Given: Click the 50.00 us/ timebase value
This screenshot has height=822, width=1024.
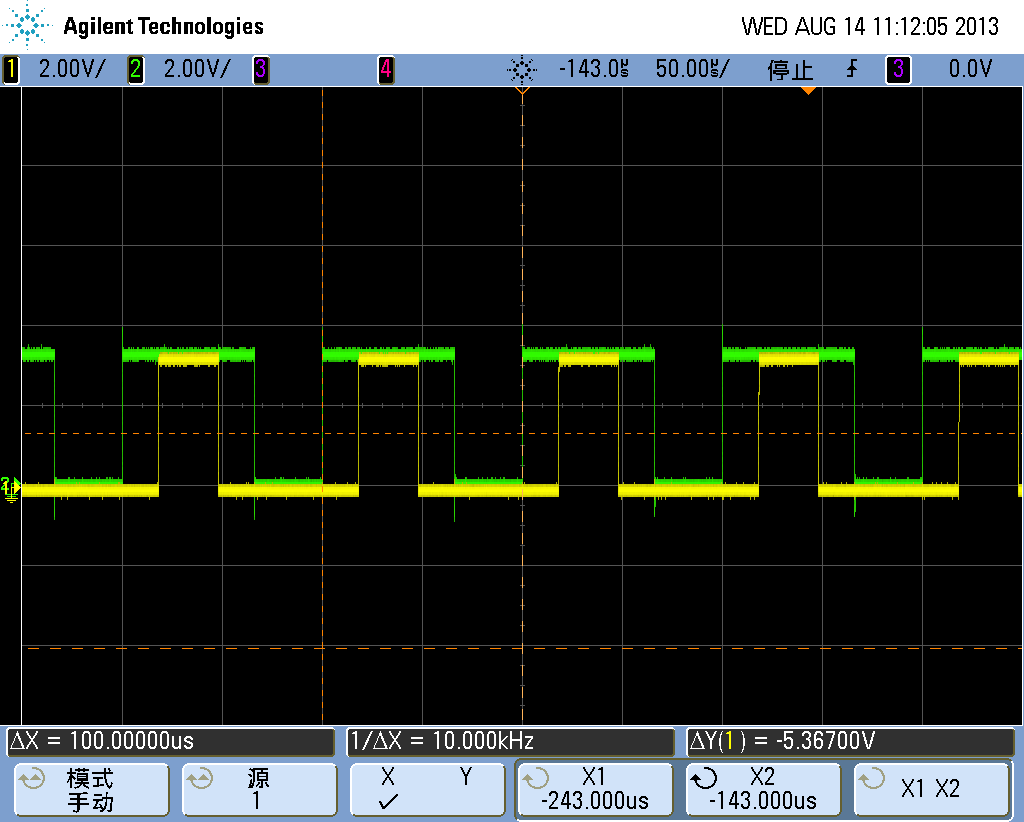Looking at the screenshot, I should [692, 69].
